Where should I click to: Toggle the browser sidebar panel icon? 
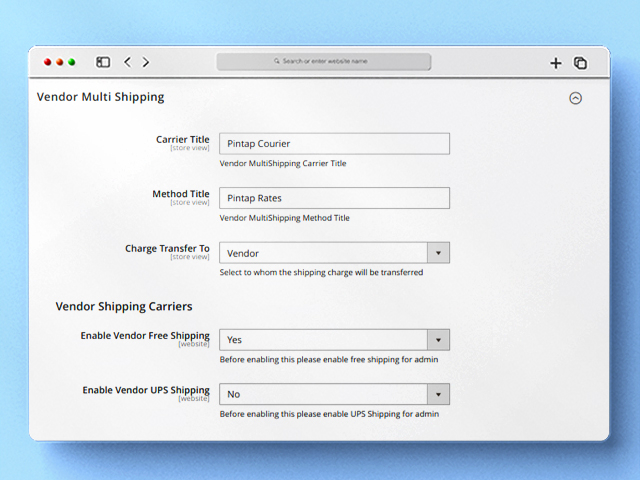click(x=103, y=62)
